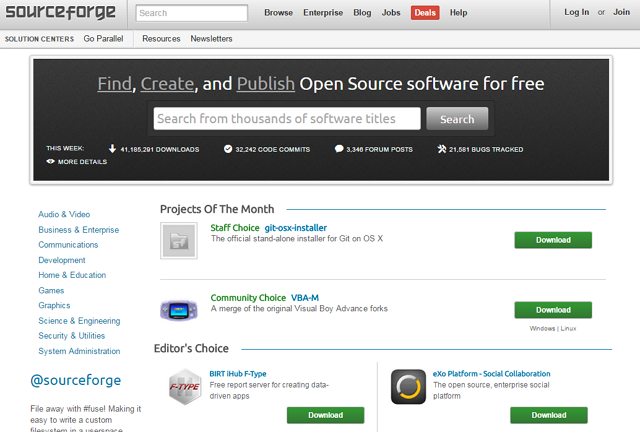The height and width of the screenshot is (432, 640).
Task: Go to the Blog page
Action: click(x=362, y=13)
